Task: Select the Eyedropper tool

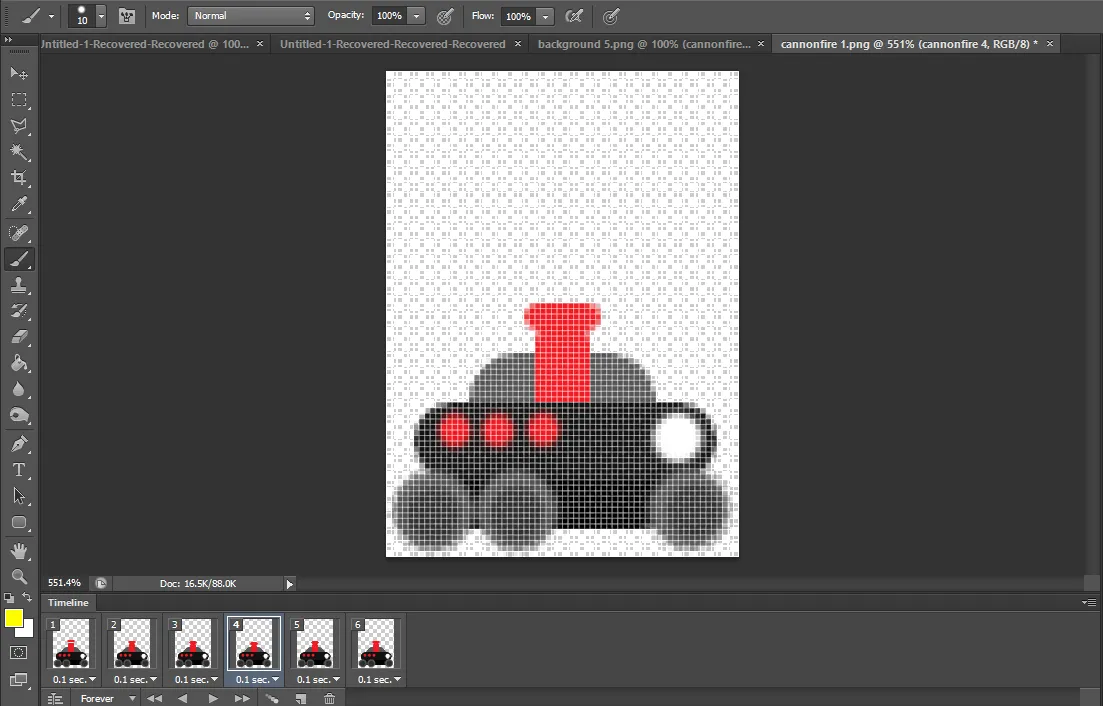Action: pyautogui.click(x=19, y=205)
